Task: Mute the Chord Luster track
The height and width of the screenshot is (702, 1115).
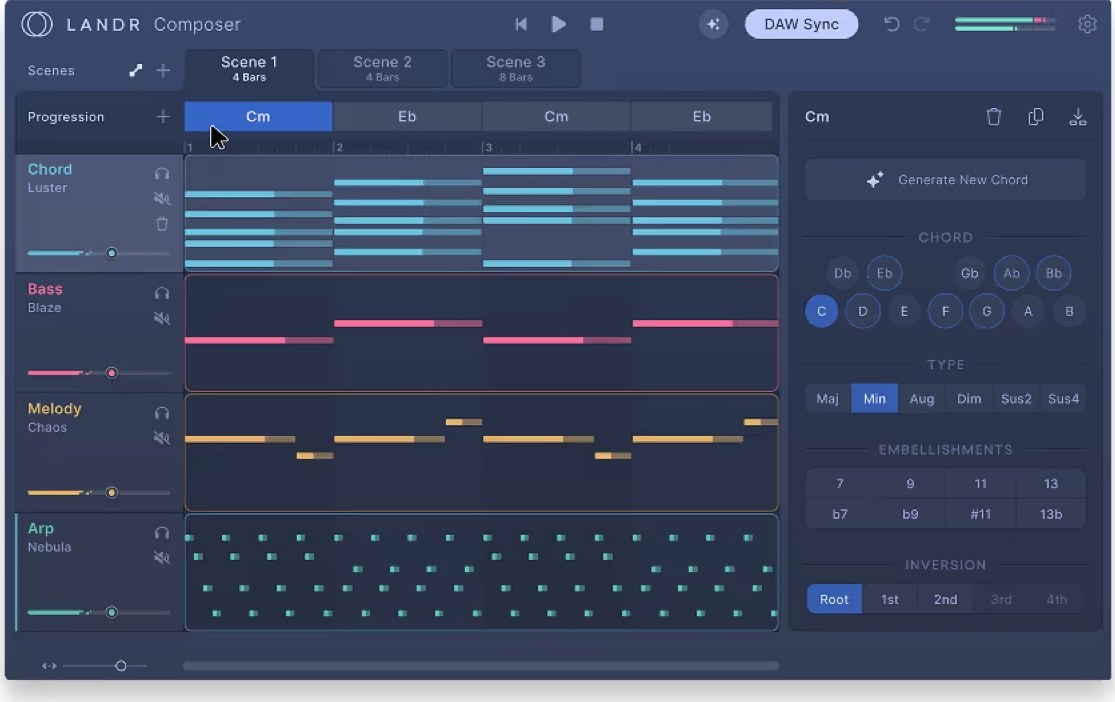Action: point(162,198)
